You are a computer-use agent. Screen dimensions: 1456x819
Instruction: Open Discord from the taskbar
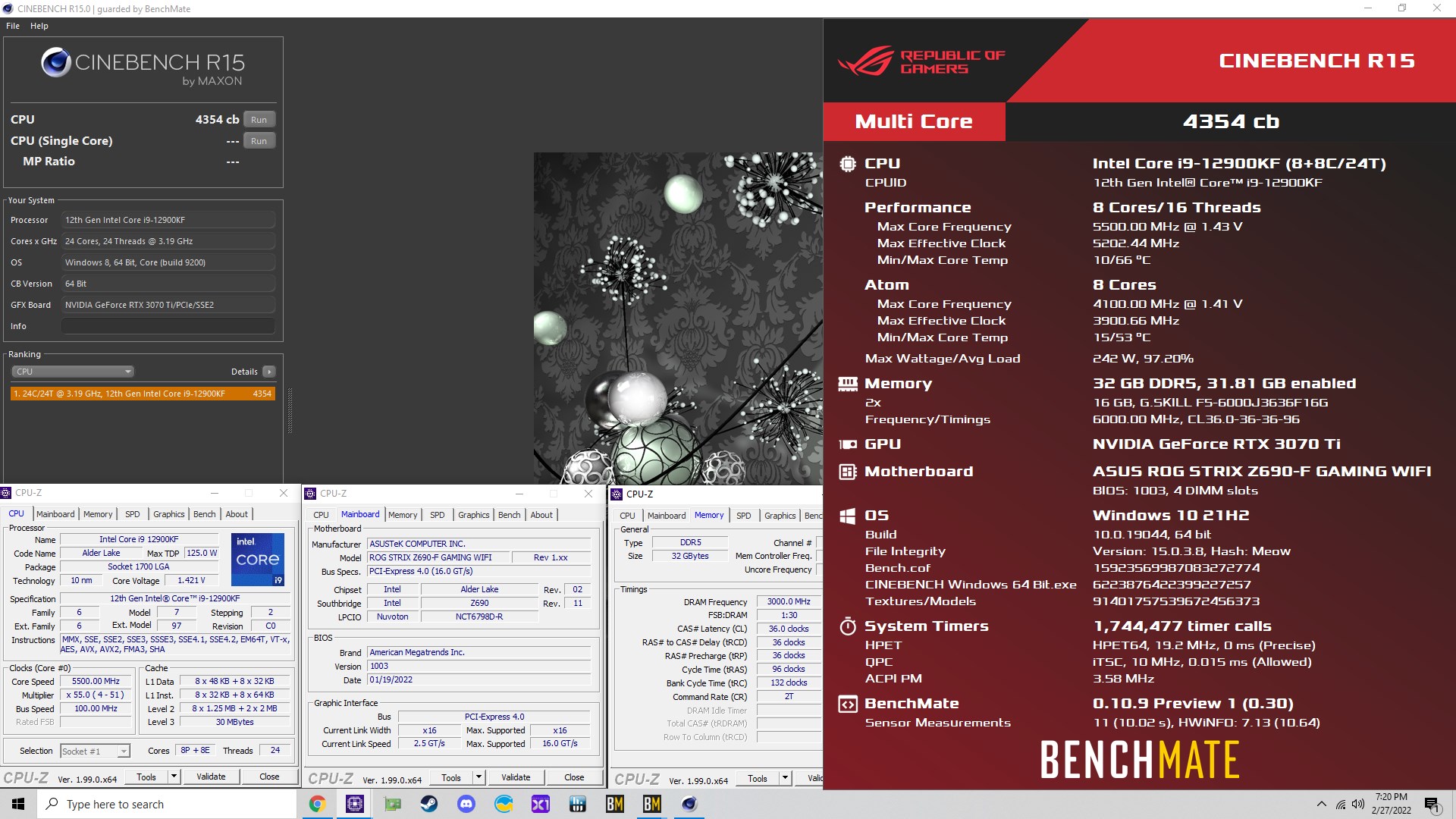pyautogui.click(x=466, y=804)
